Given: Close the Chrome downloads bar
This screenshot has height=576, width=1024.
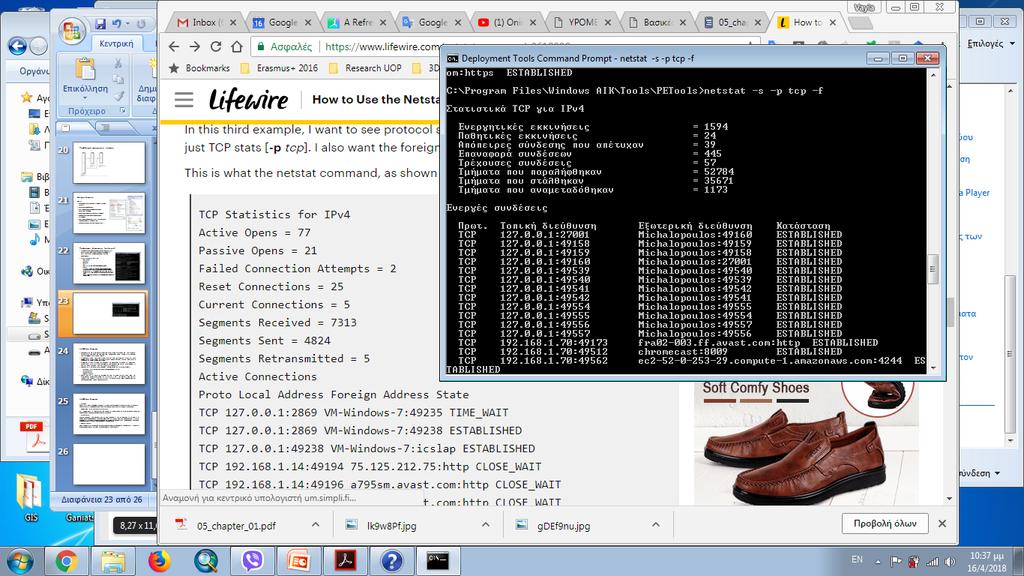Looking at the screenshot, I should point(942,523).
